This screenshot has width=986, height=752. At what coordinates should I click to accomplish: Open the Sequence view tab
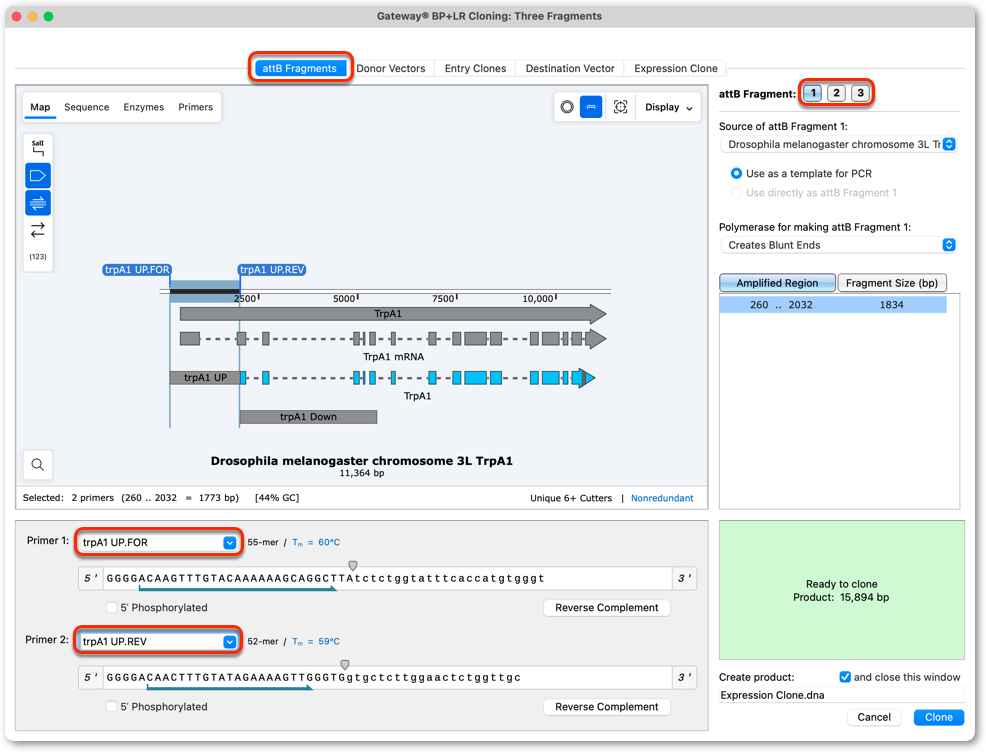tap(87, 107)
